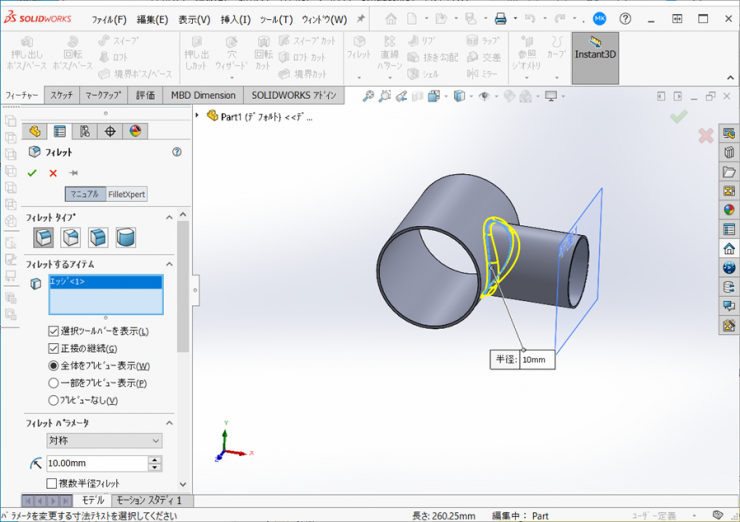Open the 挿入(I) menu
The image size is (740, 522).
tap(236, 19)
